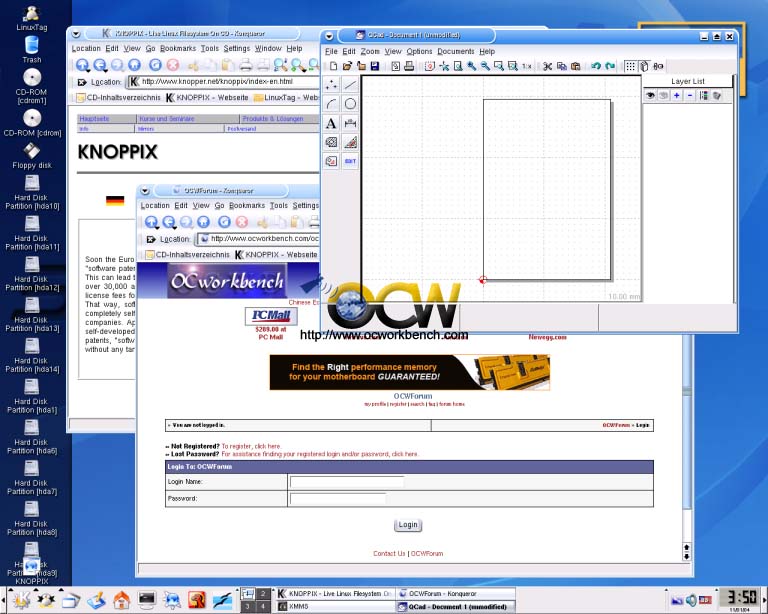Open QCad window menu dropdown in title bar
The width and height of the screenshot is (768, 614).
tap(329, 36)
